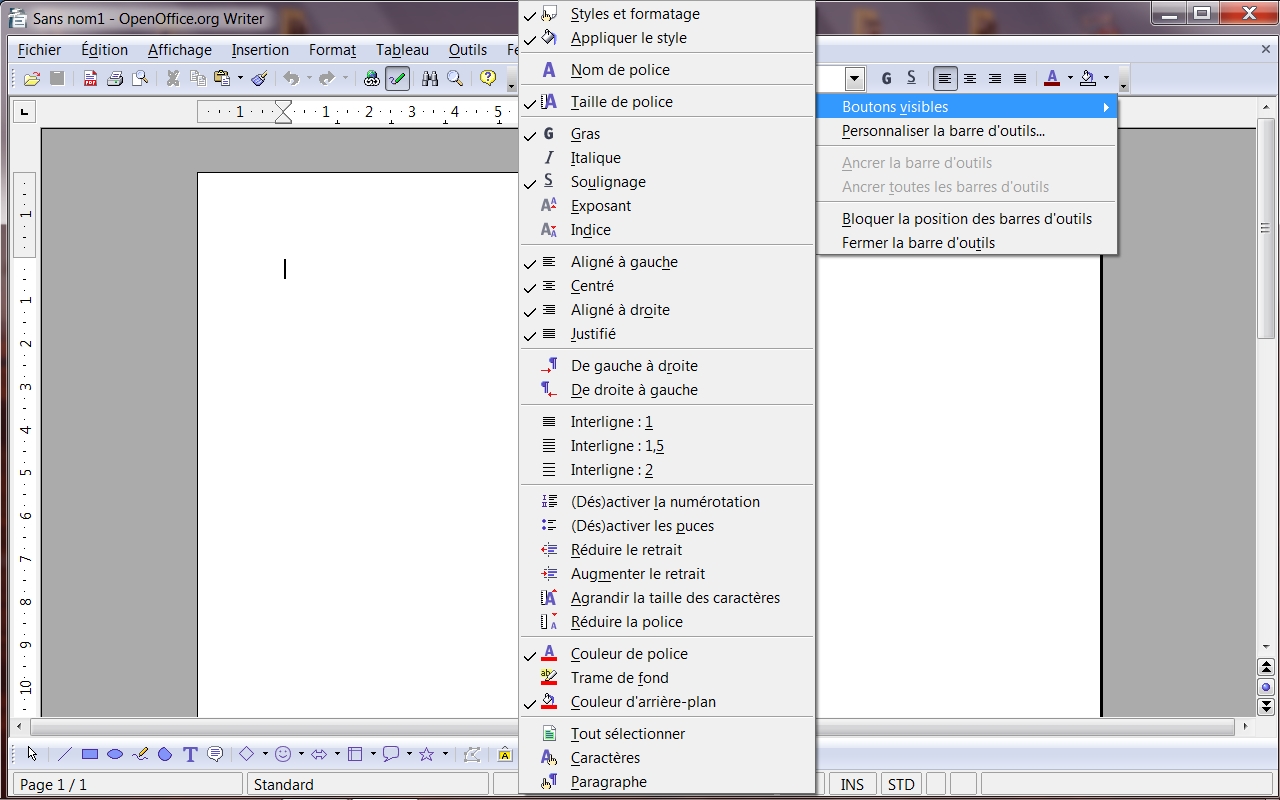Select 'Bloquer la position des barres d'outils'
The height and width of the screenshot is (800, 1280).
tap(966, 219)
